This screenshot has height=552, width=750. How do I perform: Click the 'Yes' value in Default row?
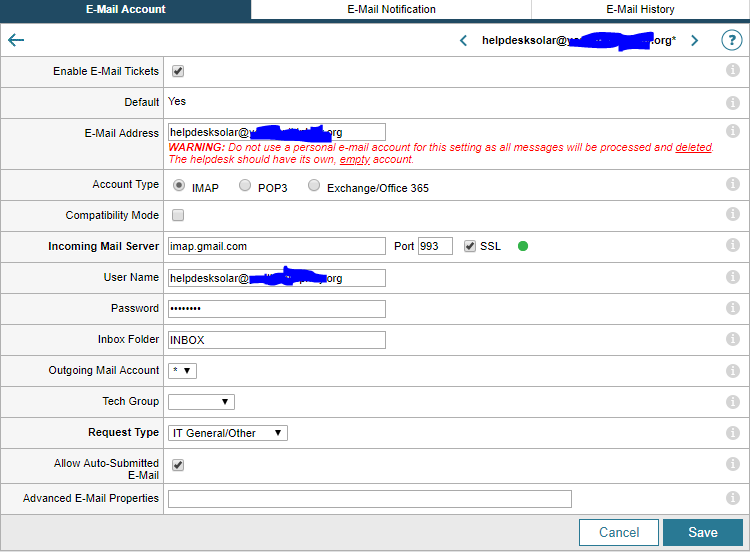[177, 101]
